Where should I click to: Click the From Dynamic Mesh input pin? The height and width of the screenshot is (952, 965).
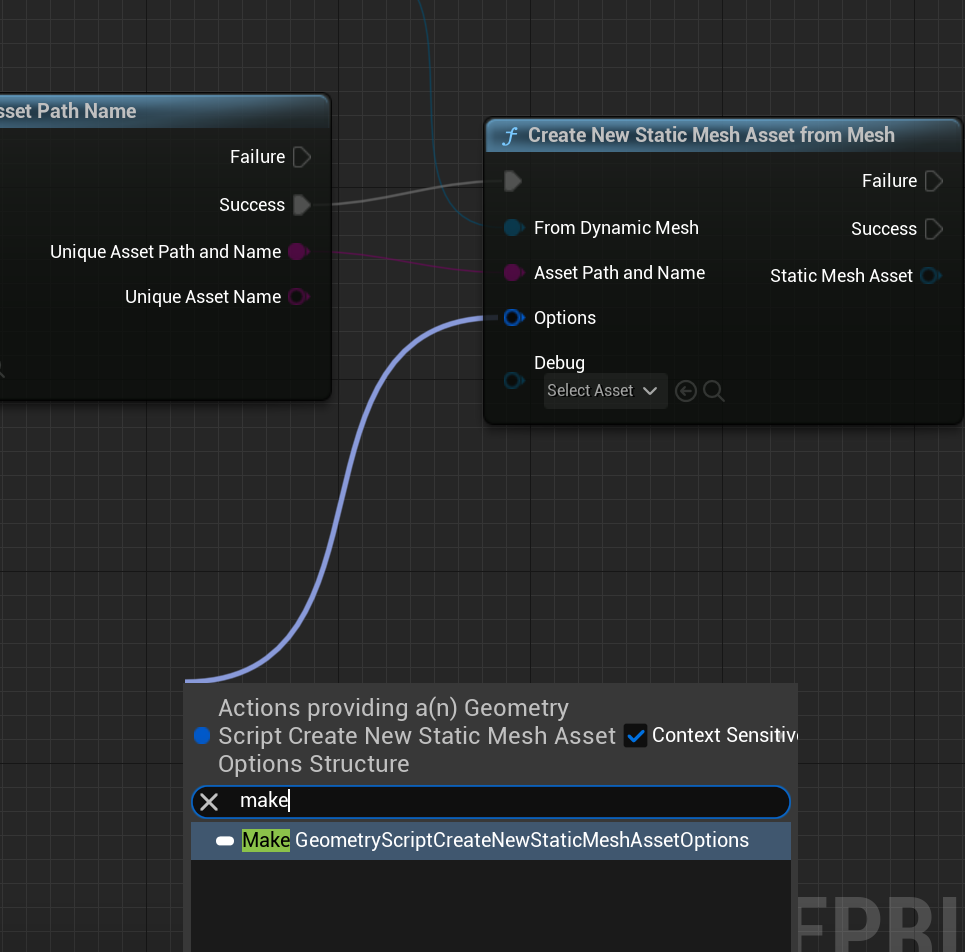[x=513, y=228]
